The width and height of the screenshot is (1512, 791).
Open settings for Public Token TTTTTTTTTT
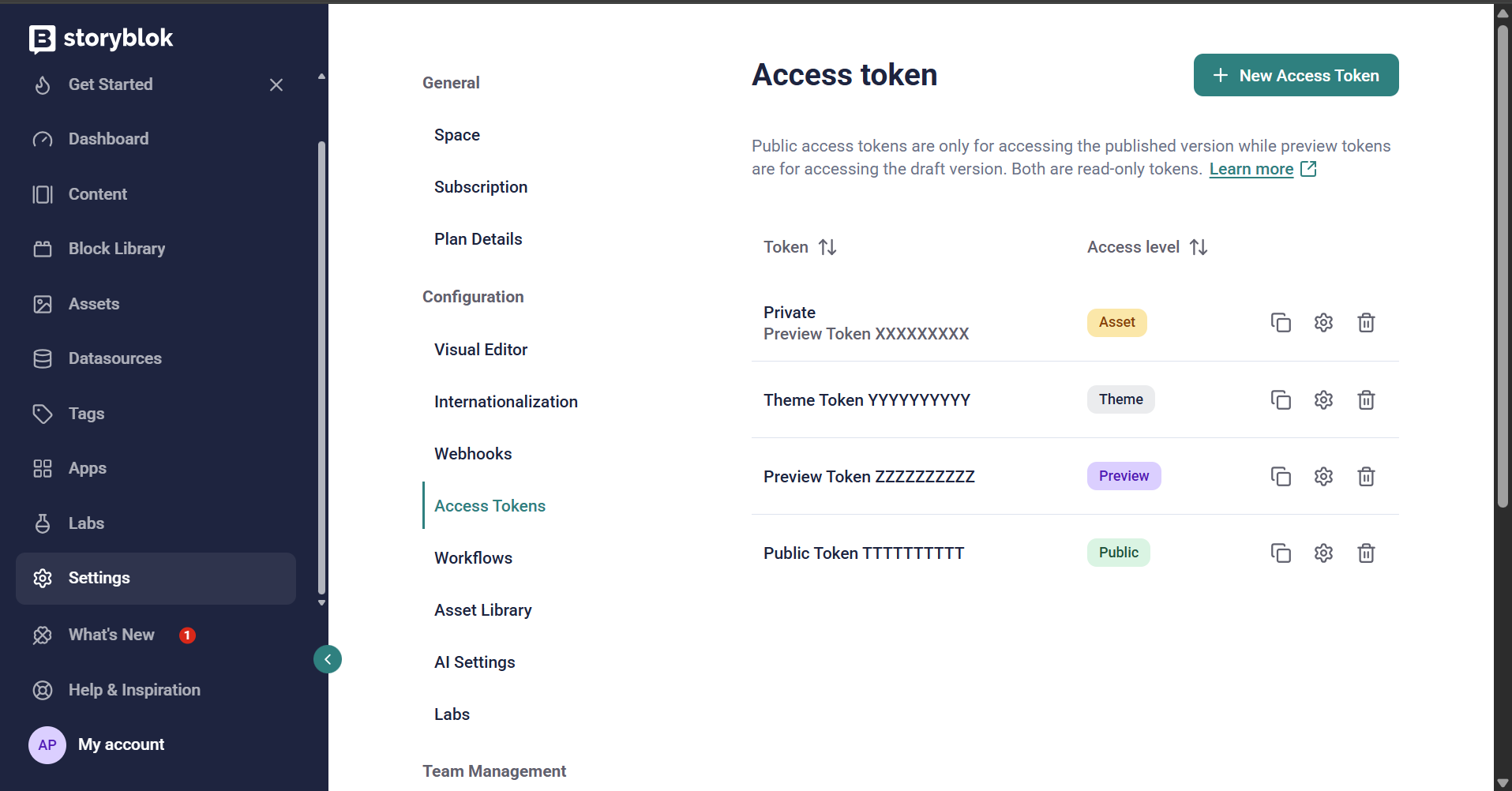(1323, 553)
